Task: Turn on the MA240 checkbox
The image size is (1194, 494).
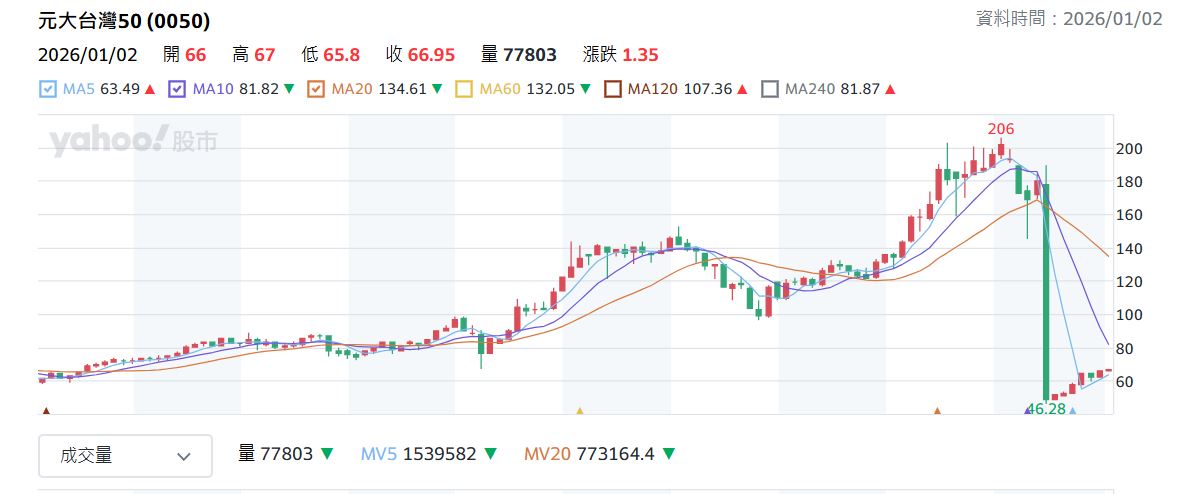Action: coord(770,89)
